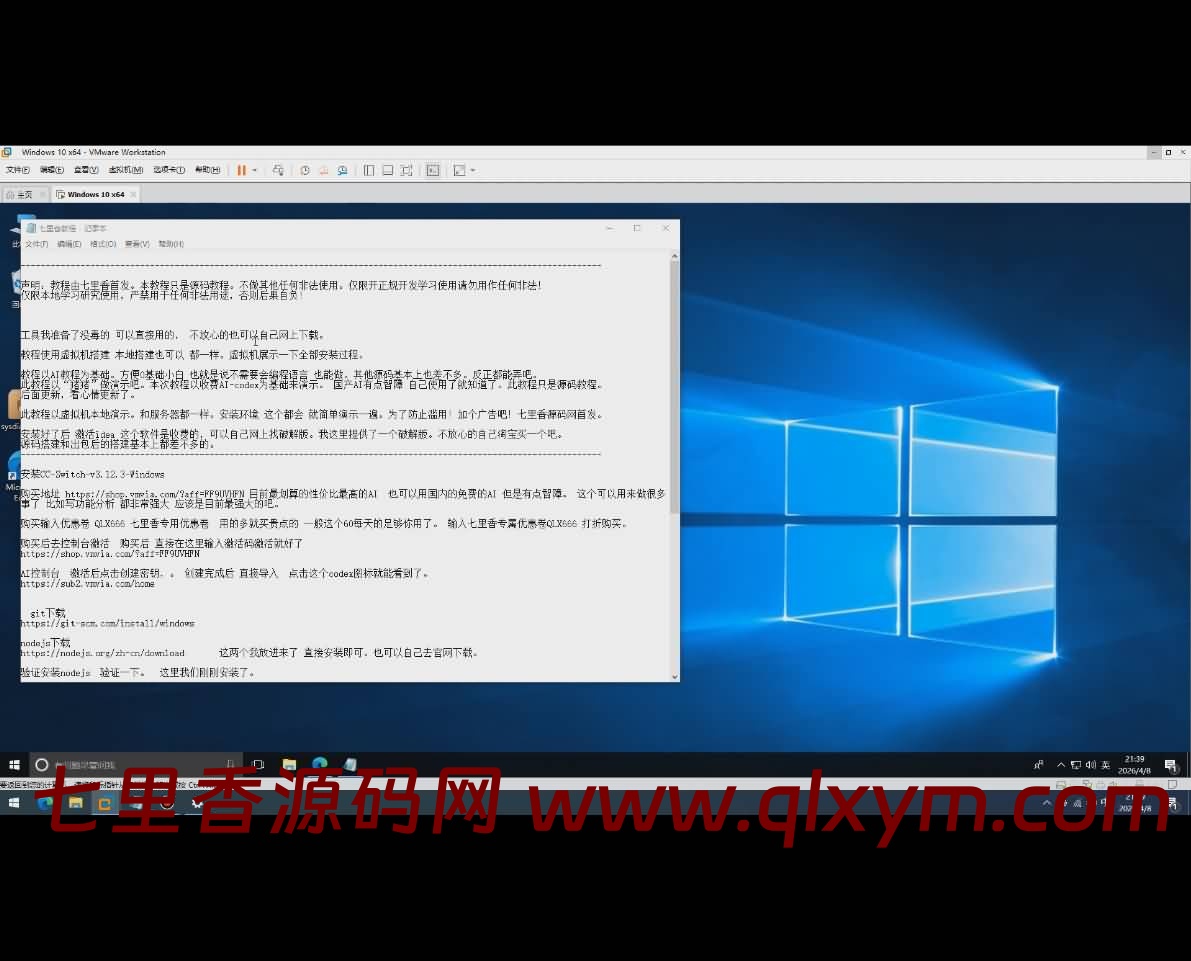
Task: Open File Explorer on guest taskbar
Action: coord(289,764)
